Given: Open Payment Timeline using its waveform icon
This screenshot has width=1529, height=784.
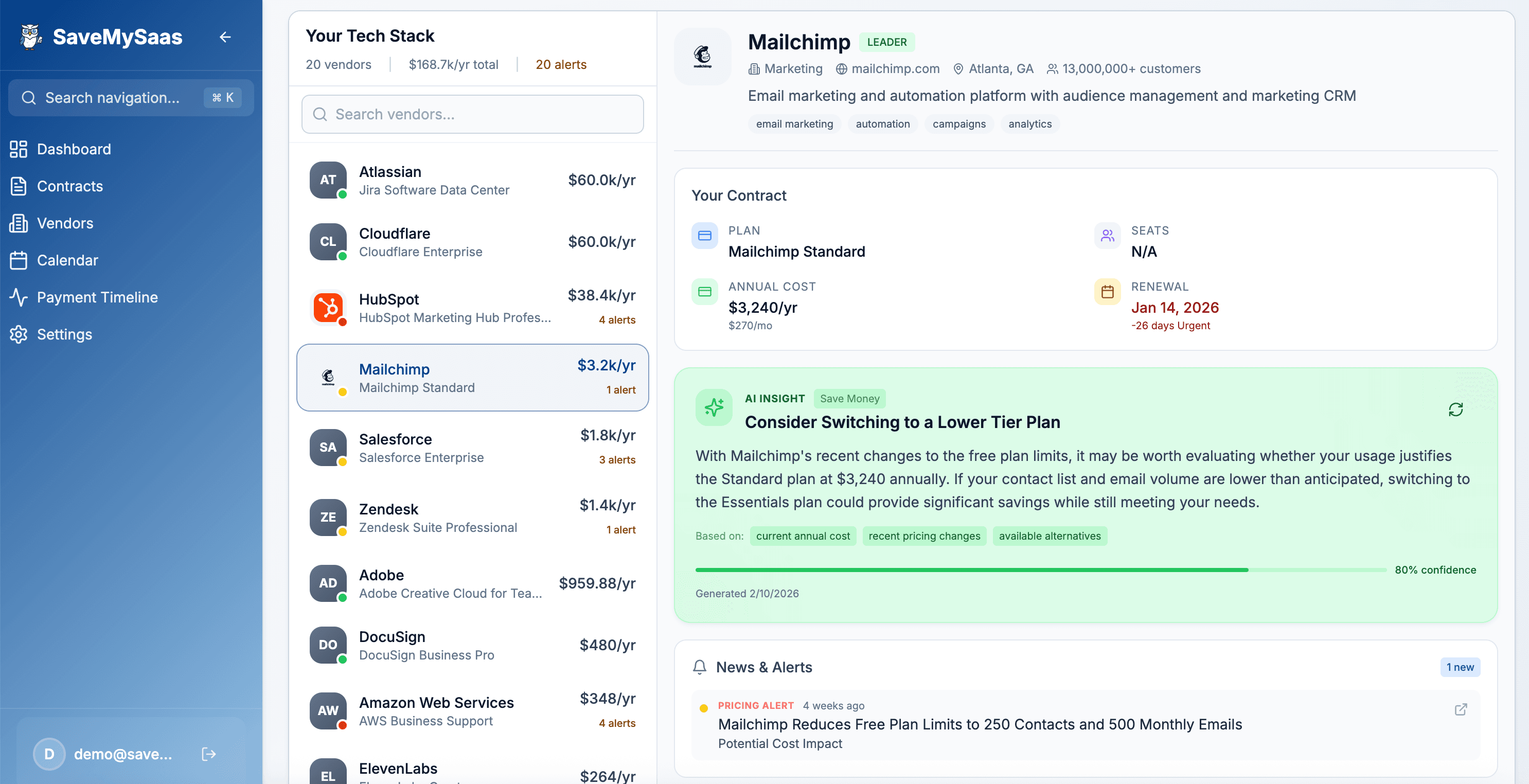Looking at the screenshot, I should 19,297.
